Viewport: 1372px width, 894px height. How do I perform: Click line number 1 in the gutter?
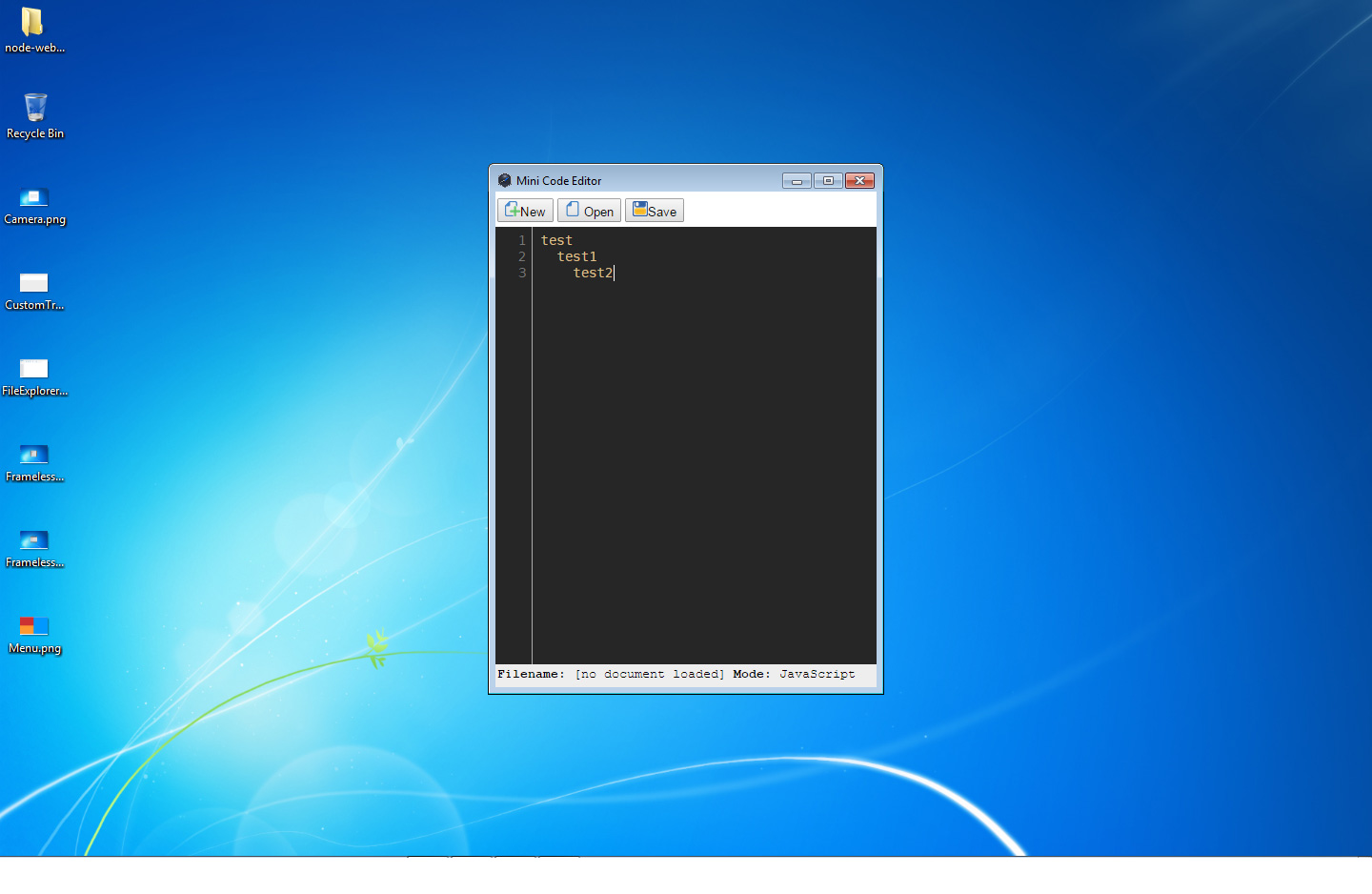coord(522,241)
